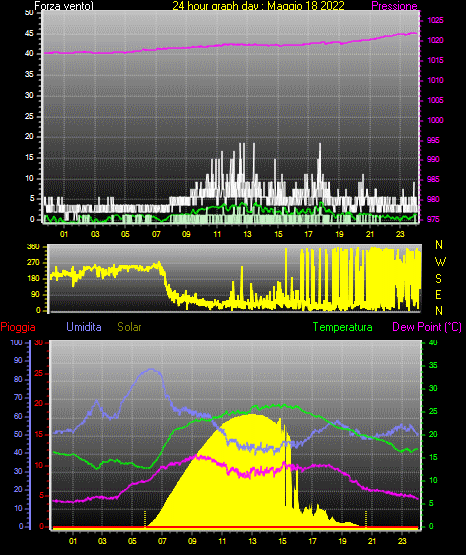Click hour 09 under the wind speed chart

click(186, 234)
